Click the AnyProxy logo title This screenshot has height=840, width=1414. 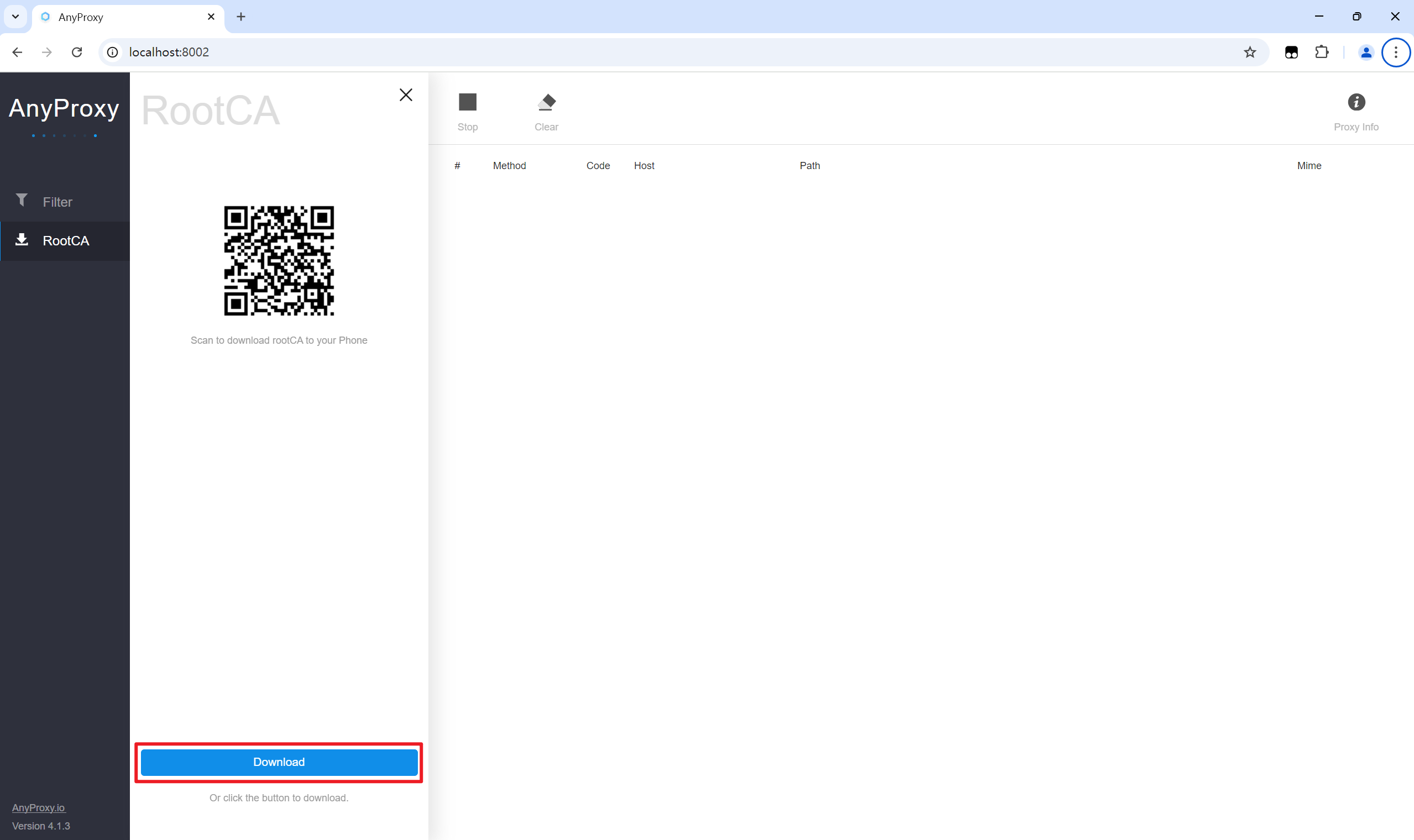point(64,108)
